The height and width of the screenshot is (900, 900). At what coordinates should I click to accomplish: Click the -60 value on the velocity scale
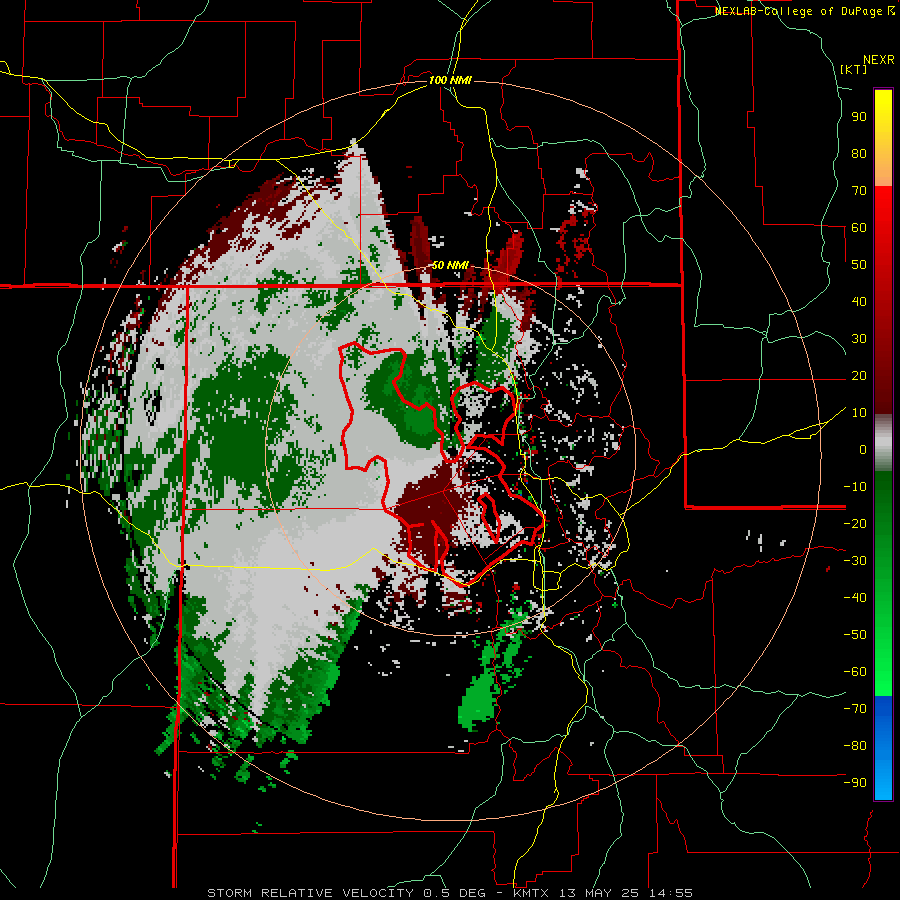click(855, 672)
